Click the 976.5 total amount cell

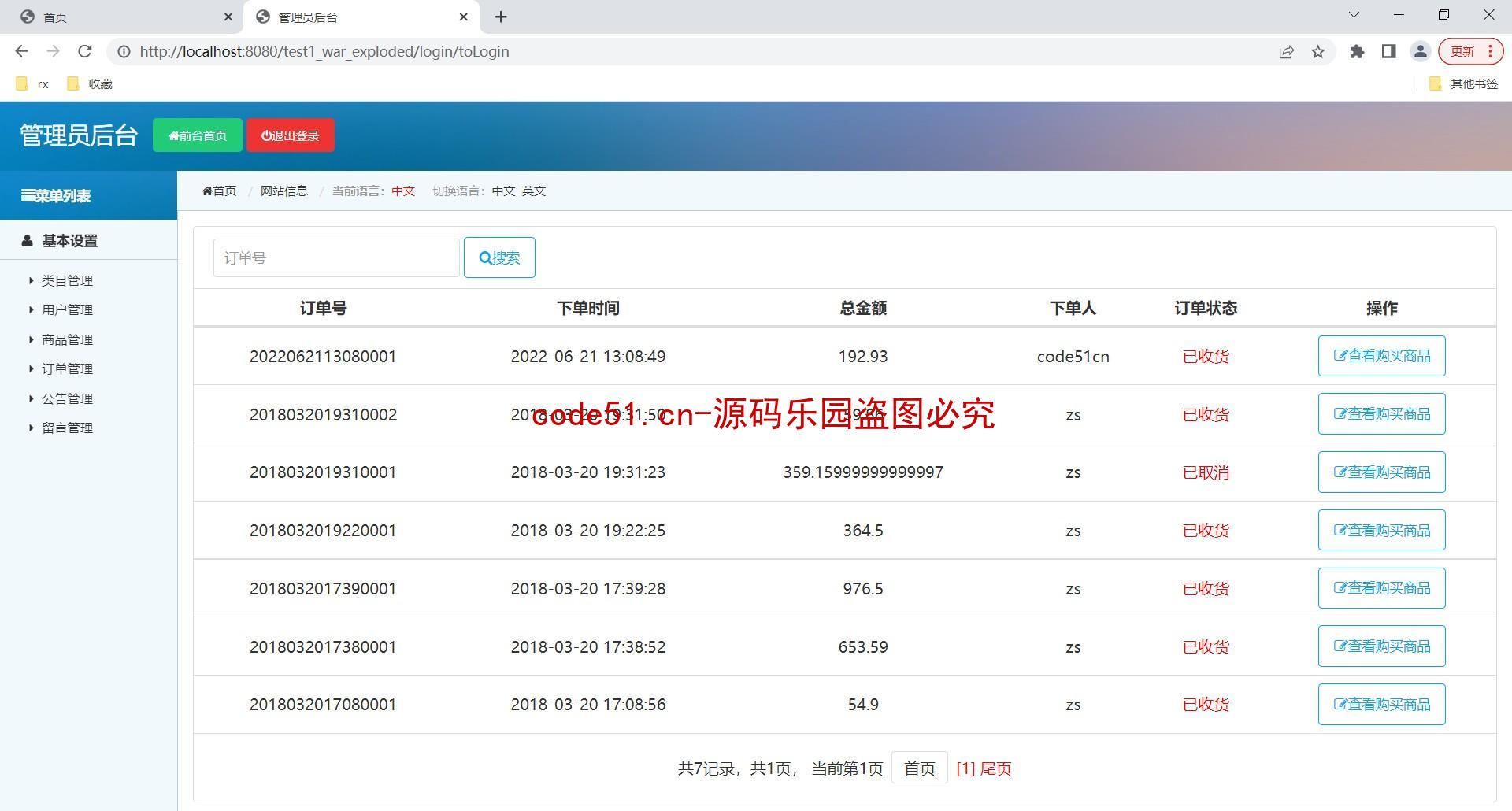863,589
